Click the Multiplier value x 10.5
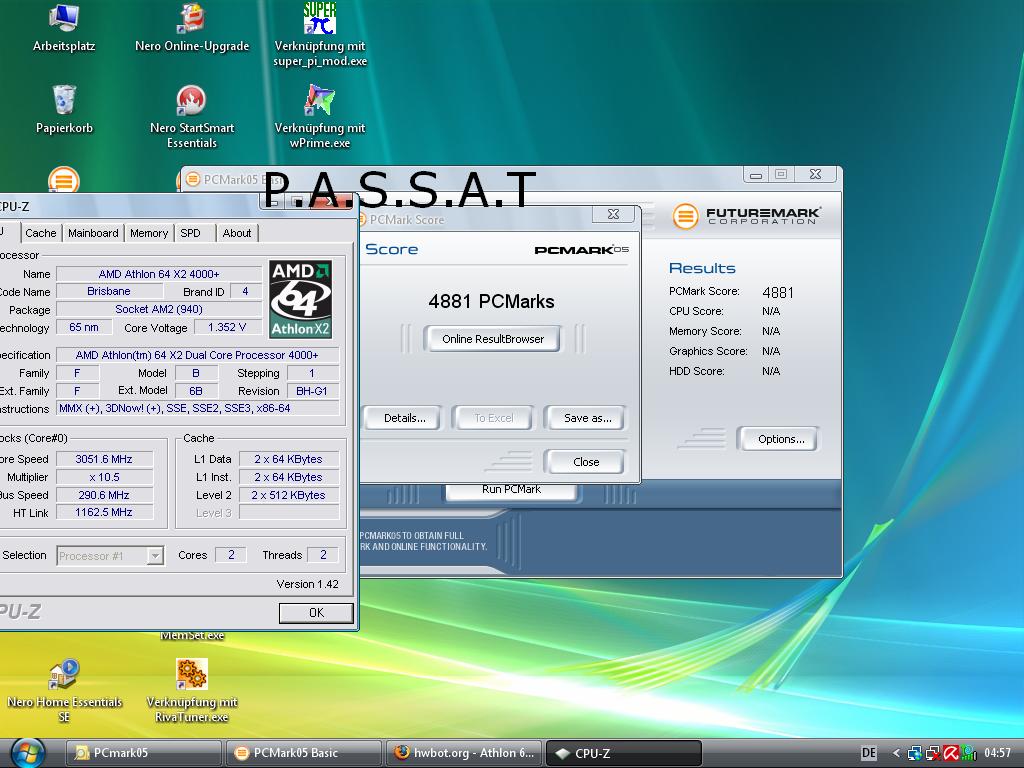The image size is (1024, 768). [104, 477]
